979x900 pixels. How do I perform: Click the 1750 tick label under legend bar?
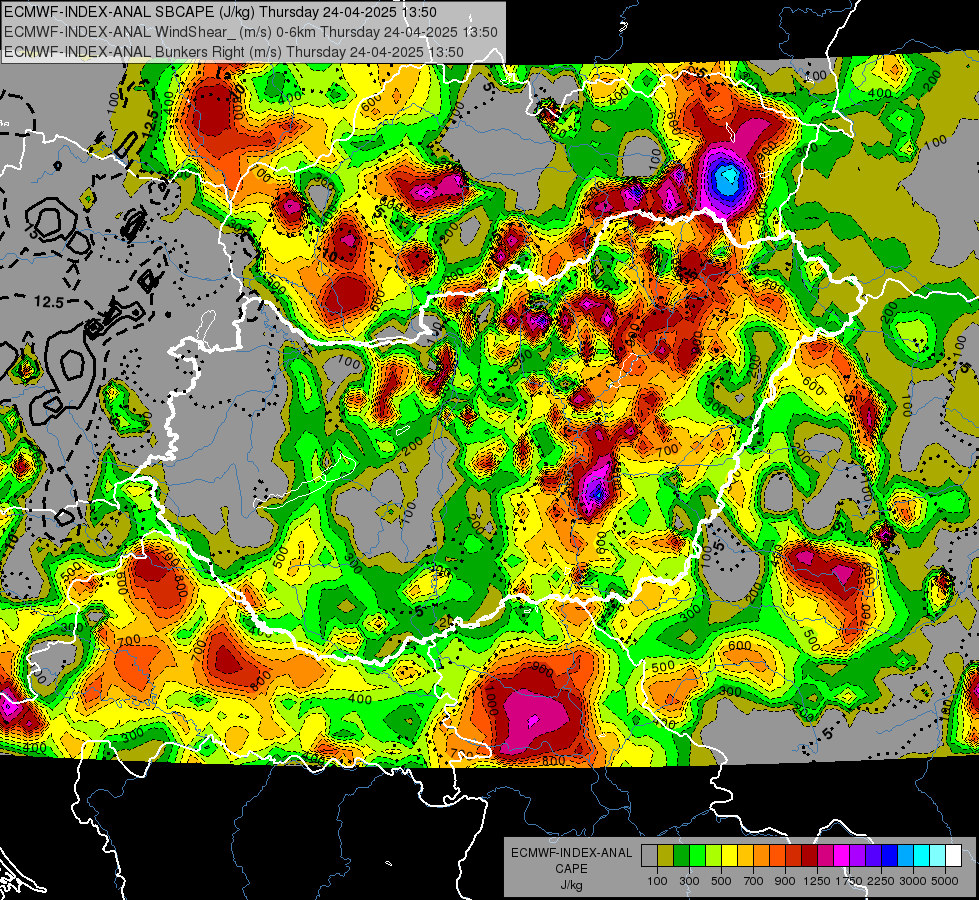point(849,881)
